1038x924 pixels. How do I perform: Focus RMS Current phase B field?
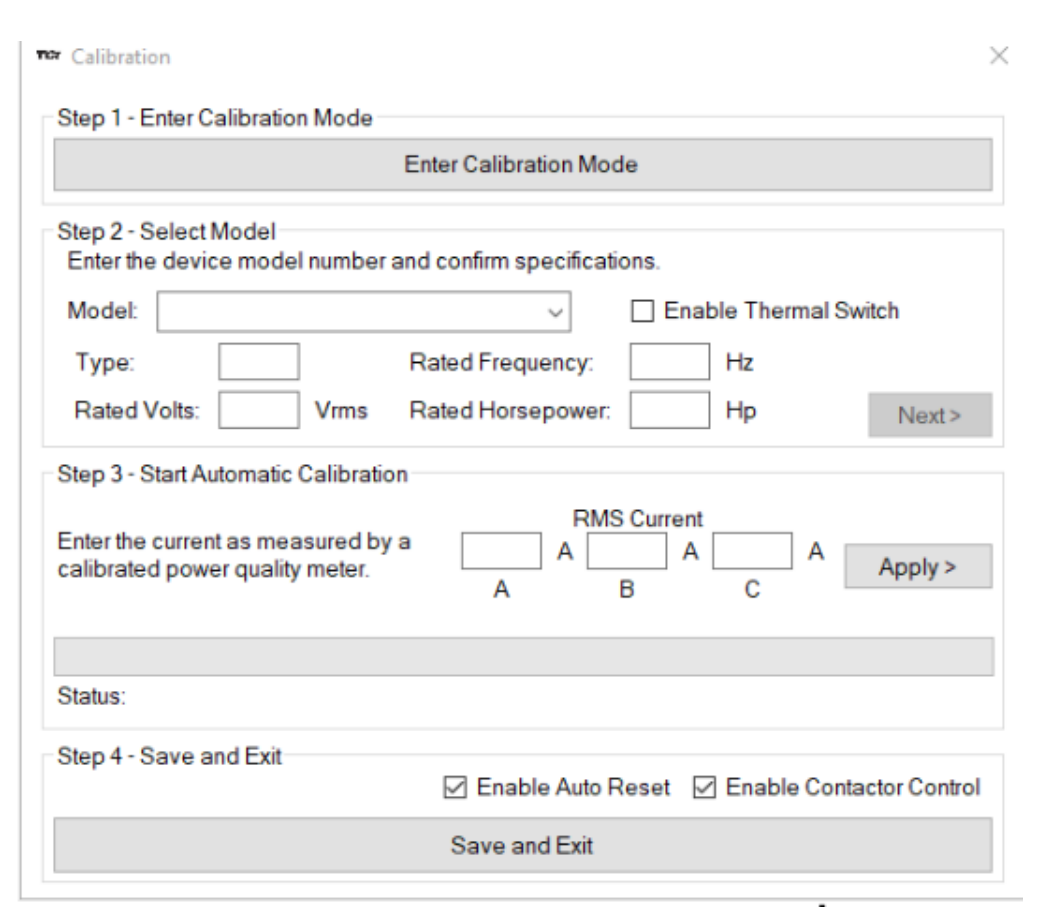click(x=626, y=551)
